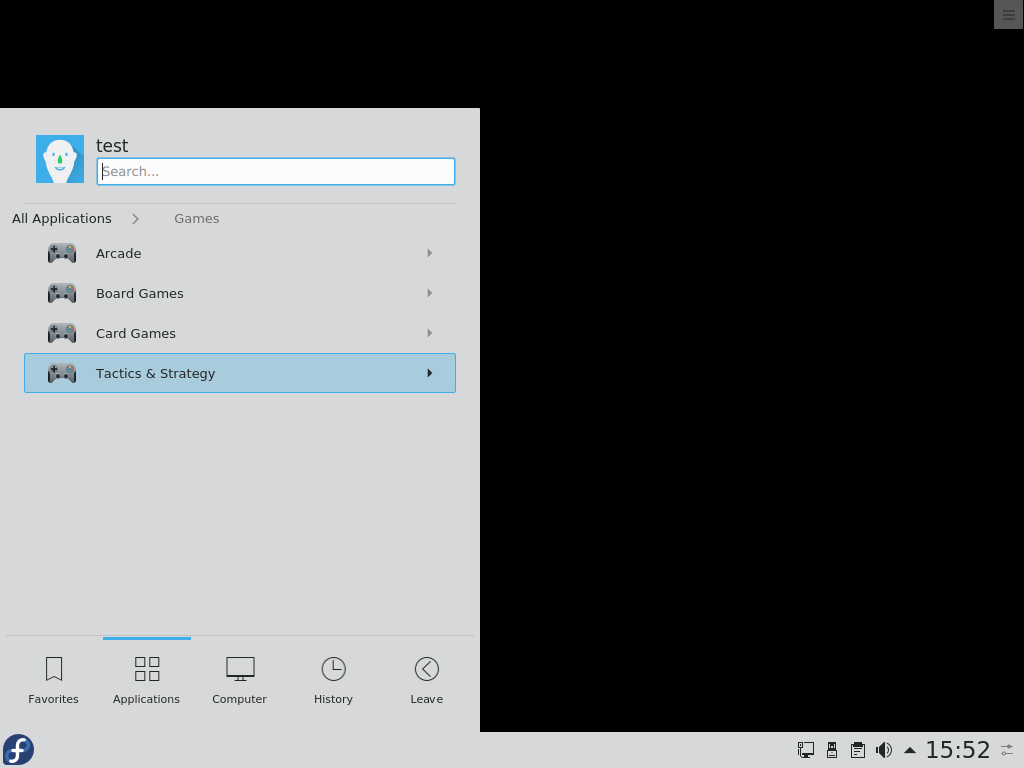Screen dimensions: 1024x768
Task: Open the Fedora application launcher button
Action: [x=18, y=750]
